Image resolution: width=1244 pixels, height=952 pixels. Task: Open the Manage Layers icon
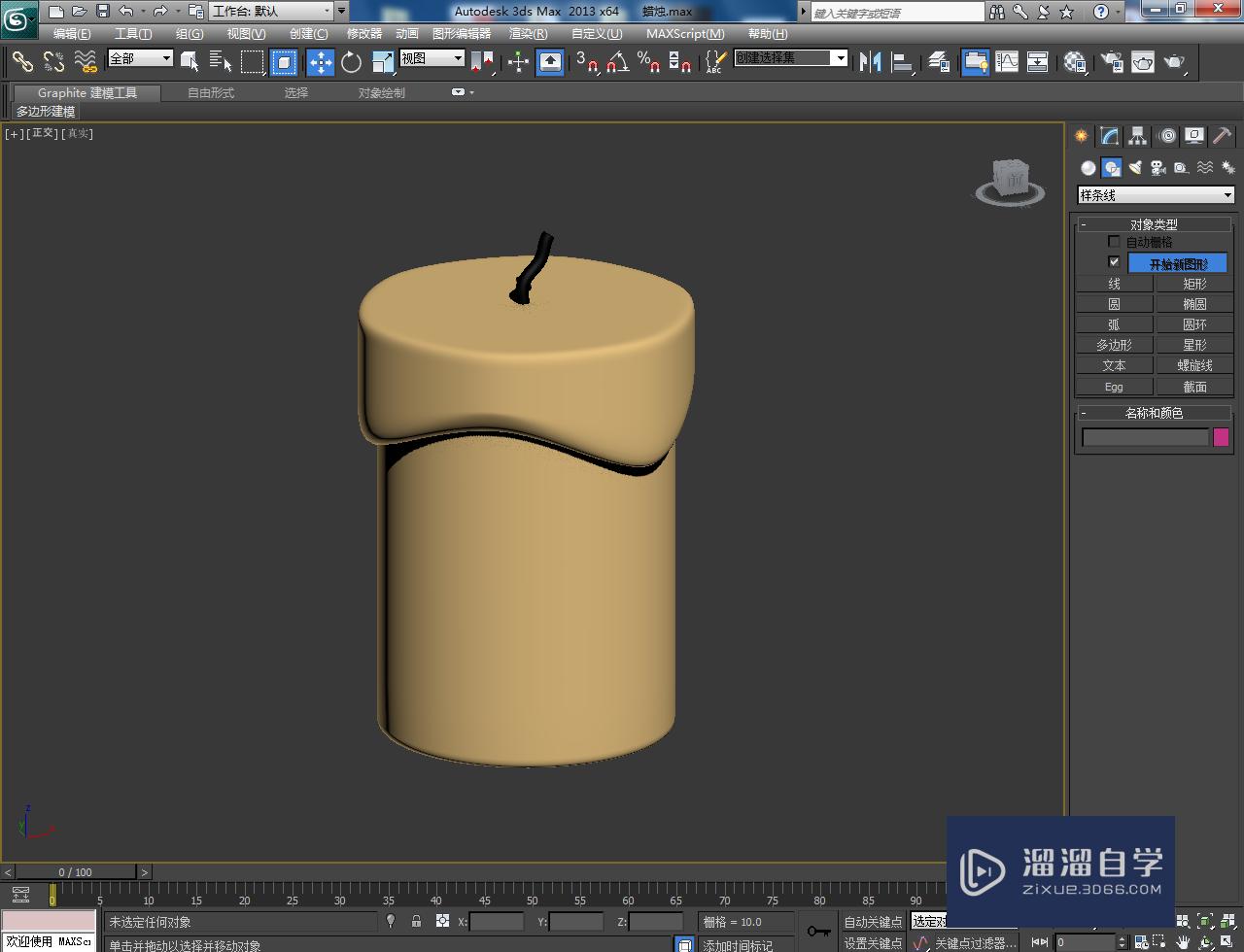coord(939,62)
